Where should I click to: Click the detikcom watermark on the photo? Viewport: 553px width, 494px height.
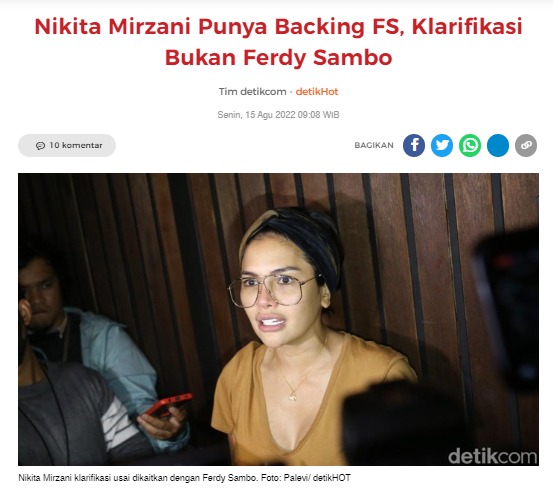(x=492, y=456)
